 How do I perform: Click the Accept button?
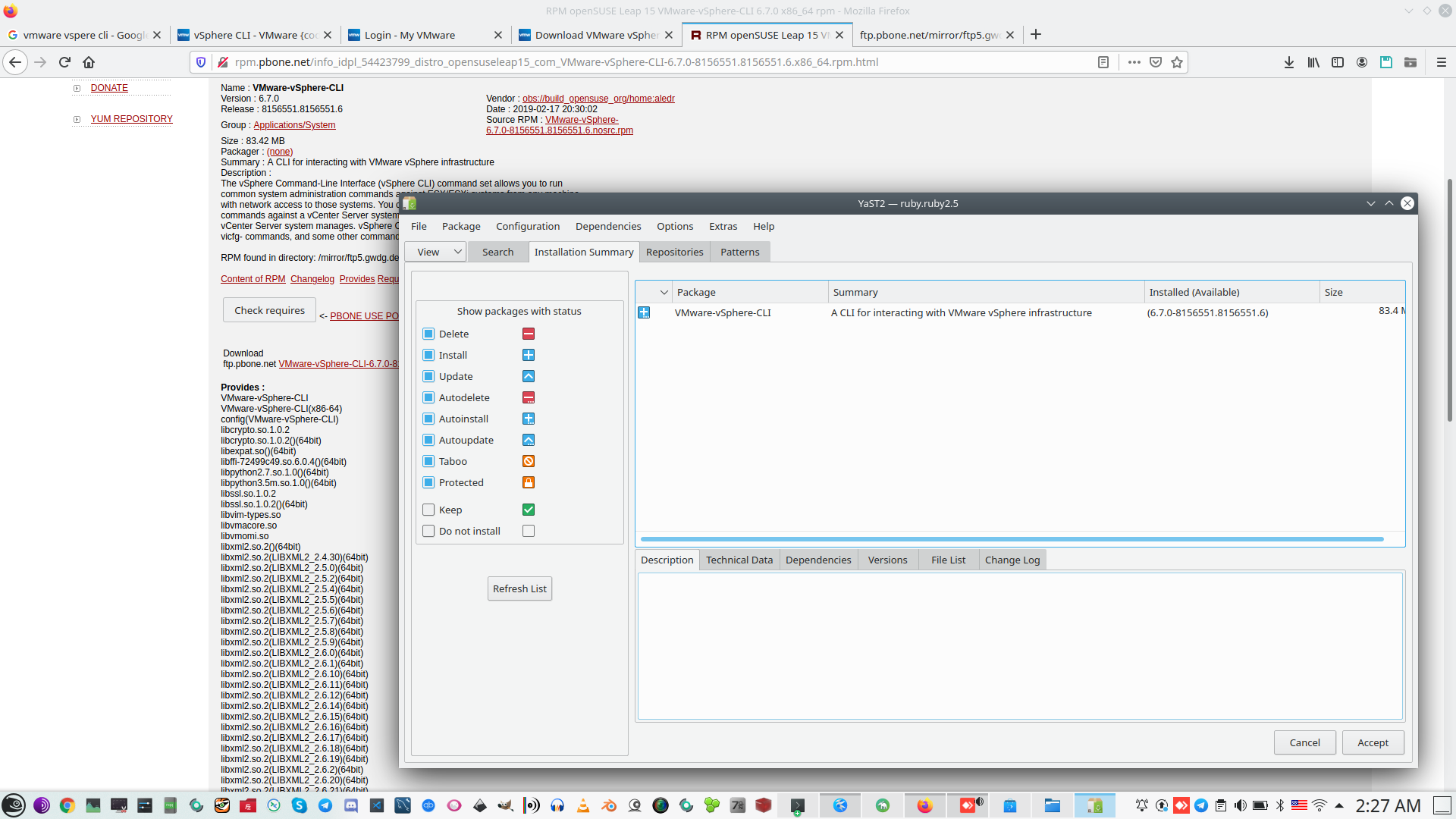pos(1373,742)
